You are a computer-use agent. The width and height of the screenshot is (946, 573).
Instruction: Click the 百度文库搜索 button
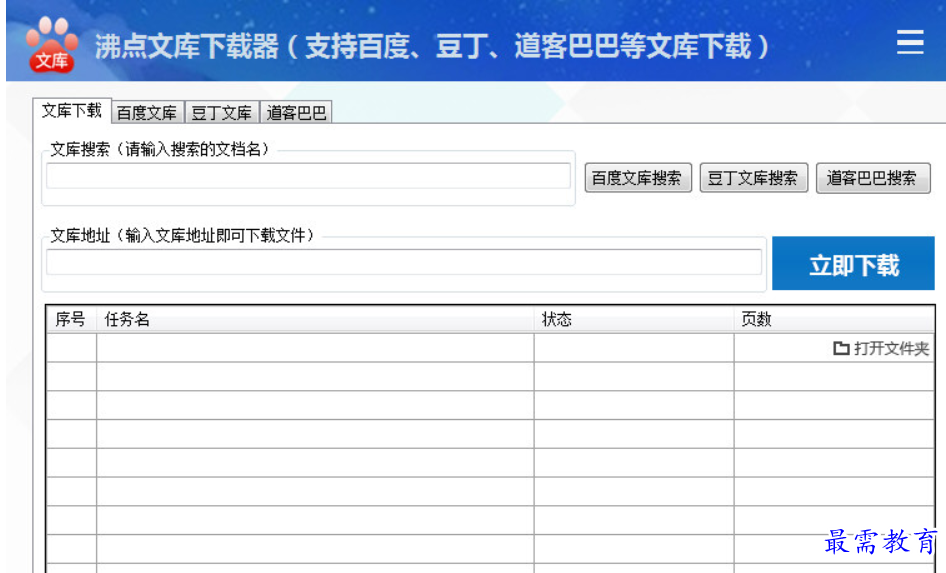tap(638, 178)
